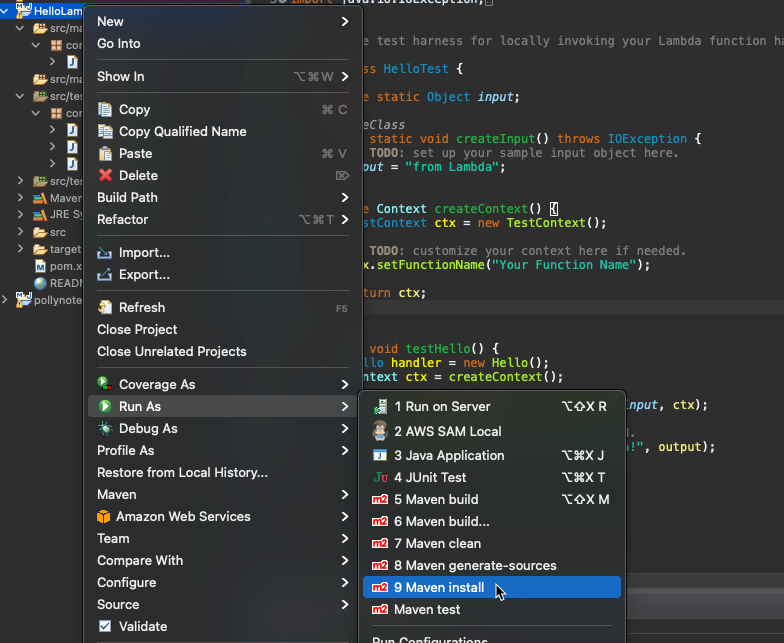Screen dimensions: 784x643
Task: Click the pom.xml file icon
Action: [x=40, y=266]
